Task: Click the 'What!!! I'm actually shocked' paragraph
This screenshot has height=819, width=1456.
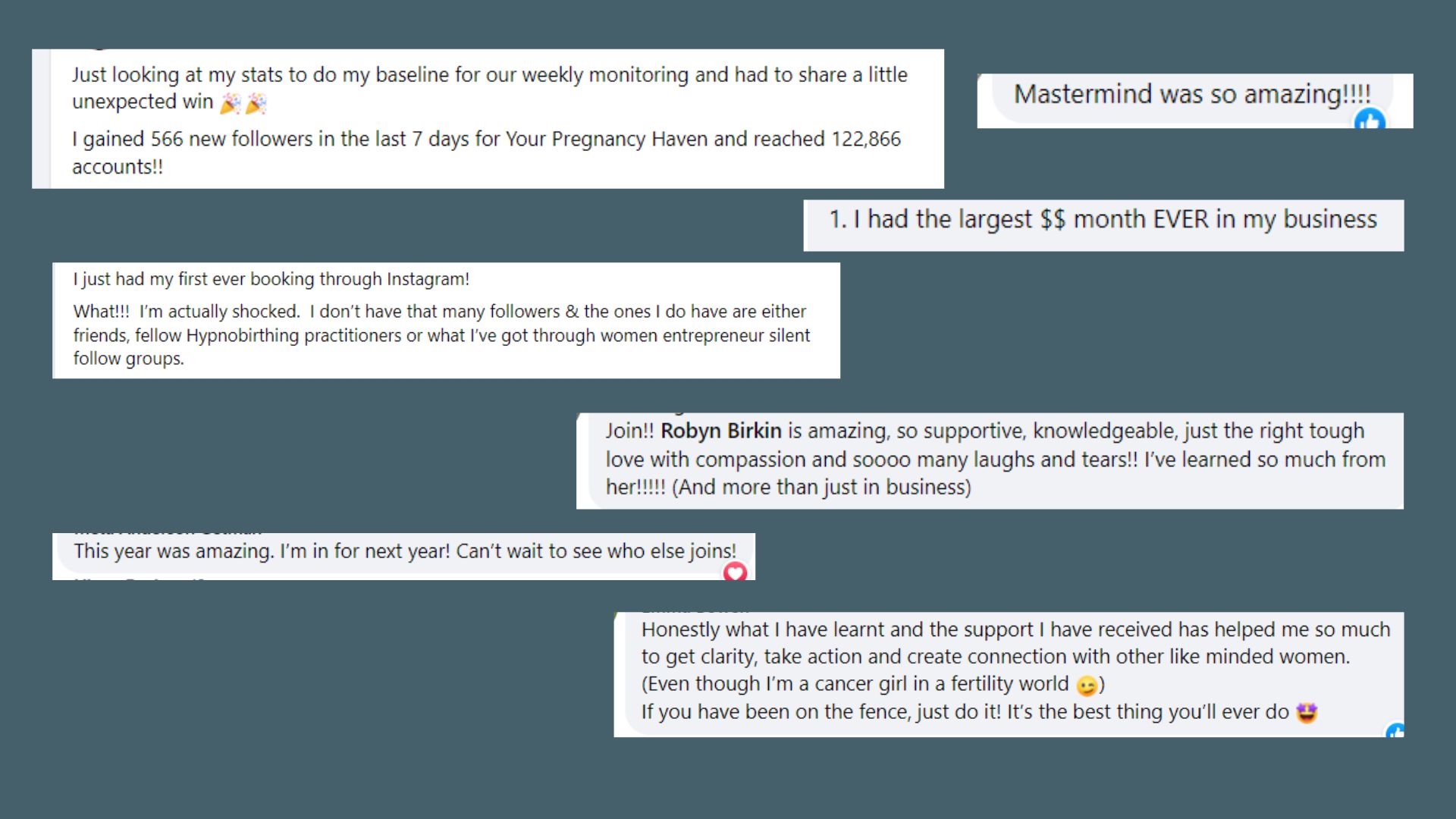Action: coord(441,334)
